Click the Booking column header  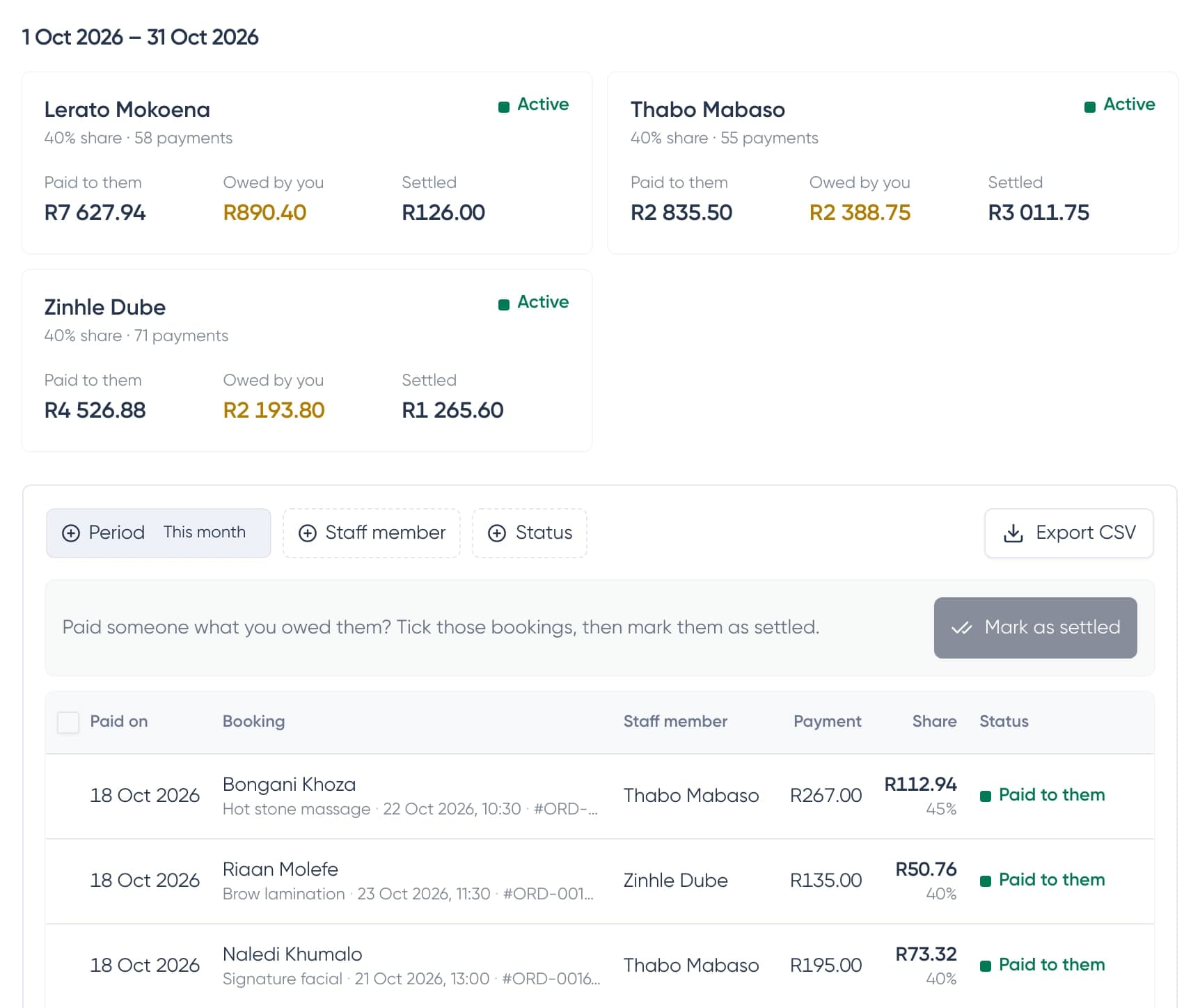pyautogui.click(x=254, y=721)
